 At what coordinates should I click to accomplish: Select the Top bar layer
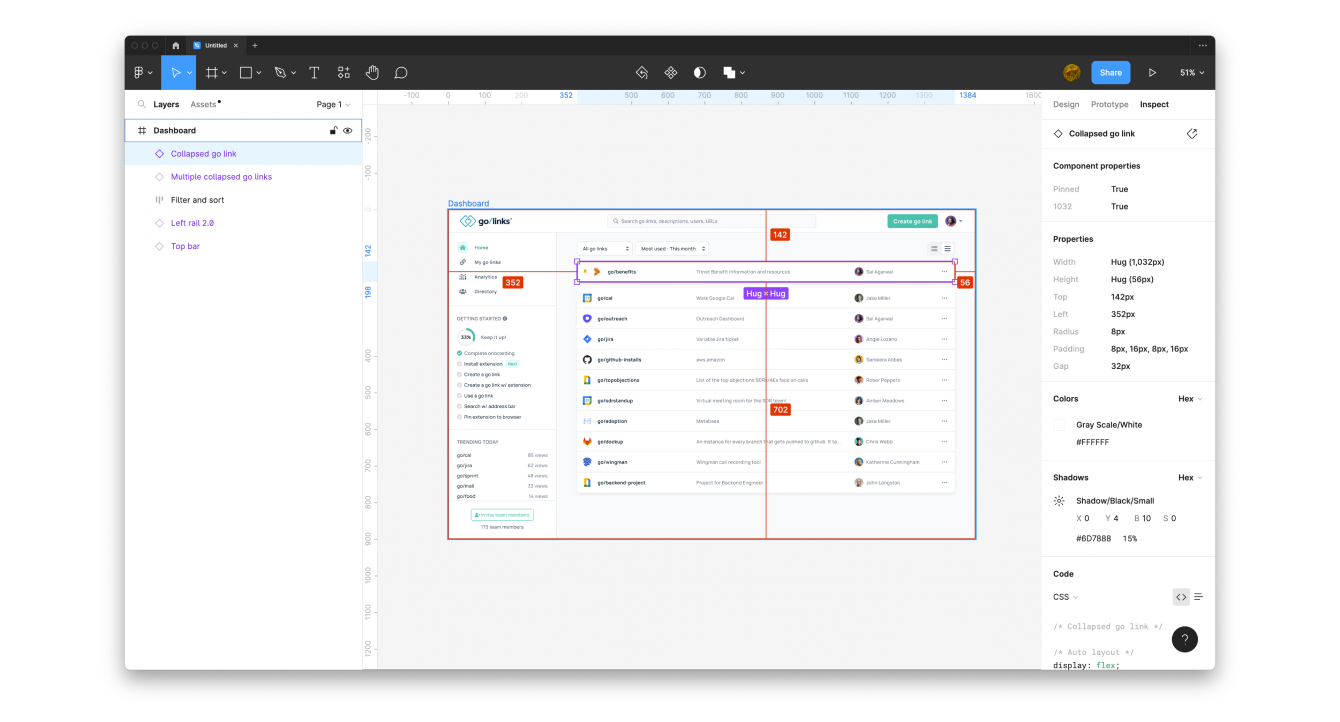(185, 246)
